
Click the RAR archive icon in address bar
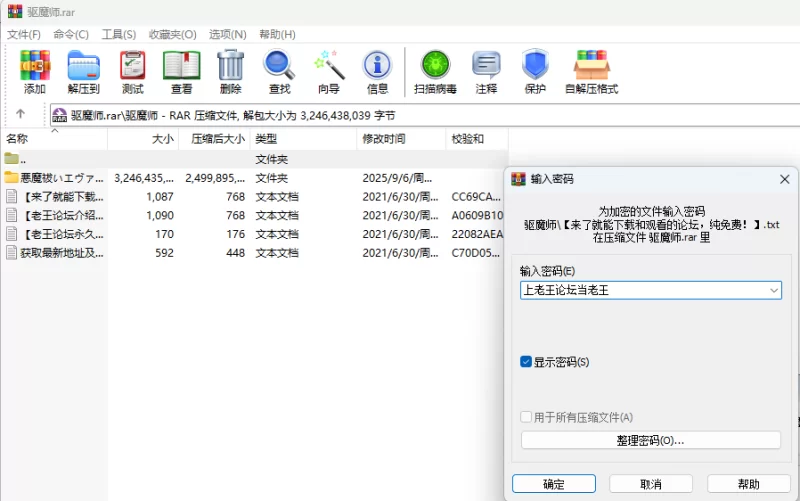click(x=60, y=115)
